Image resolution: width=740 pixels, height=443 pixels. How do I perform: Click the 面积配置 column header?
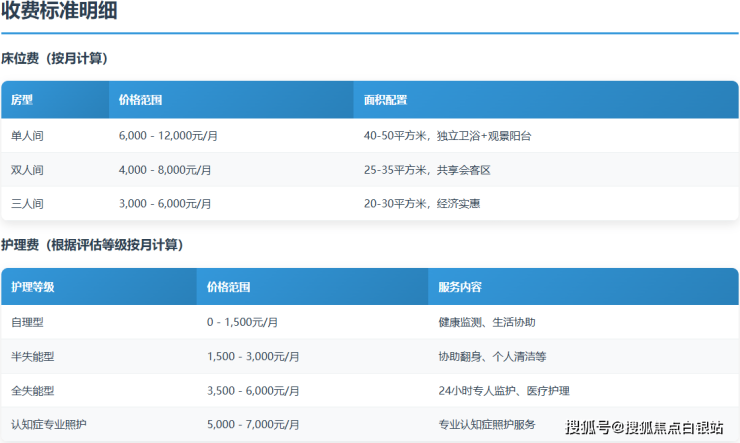385,100
